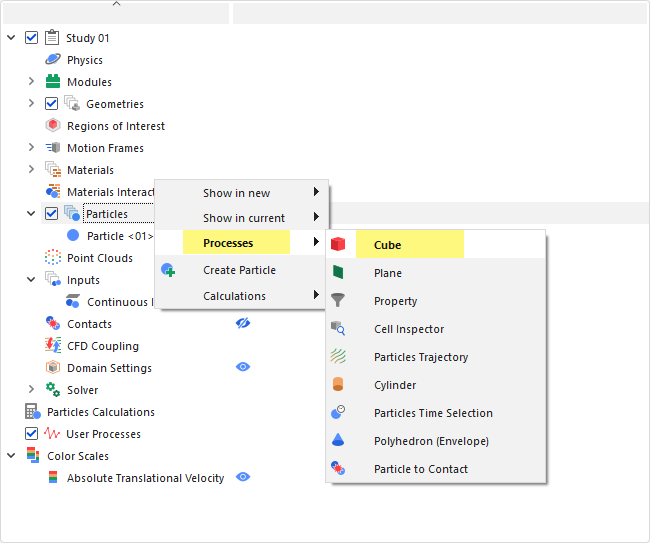The height and width of the screenshot is (543, 650).
Task: Expand the Modules tree node
Action: pyautogui.click(x=31, y=82)
